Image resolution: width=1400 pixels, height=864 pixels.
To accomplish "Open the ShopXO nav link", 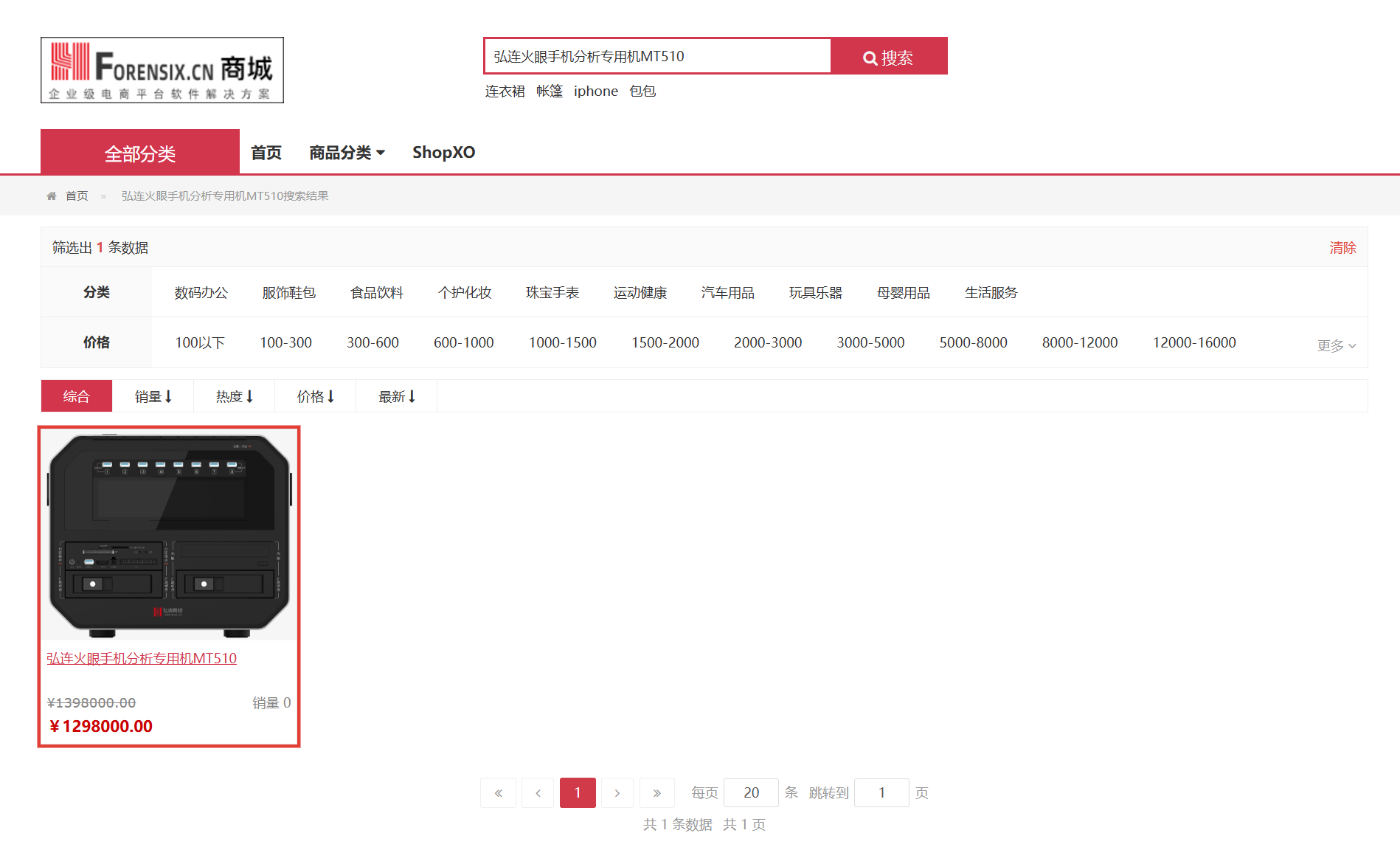I will [x=443, y=153].
